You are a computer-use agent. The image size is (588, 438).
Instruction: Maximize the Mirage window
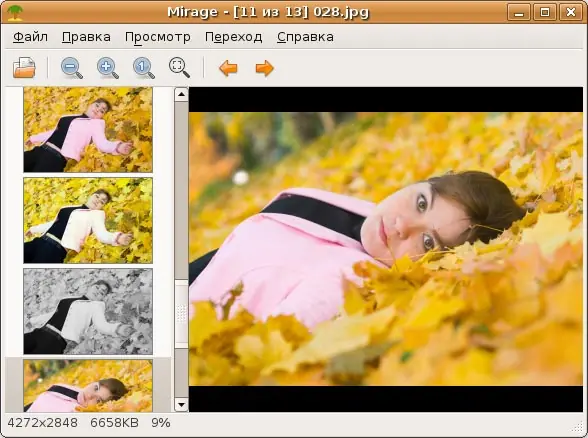coord(545,12)
